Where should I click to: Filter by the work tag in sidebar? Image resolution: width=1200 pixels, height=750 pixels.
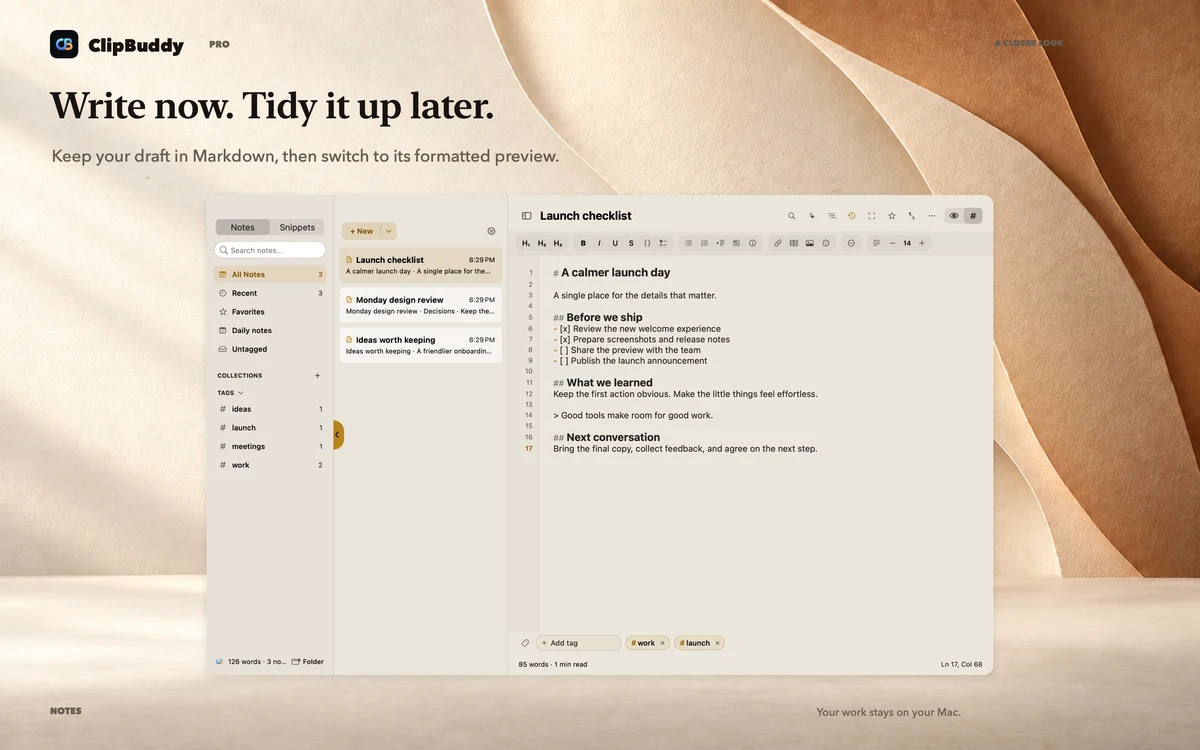(270, 465)
